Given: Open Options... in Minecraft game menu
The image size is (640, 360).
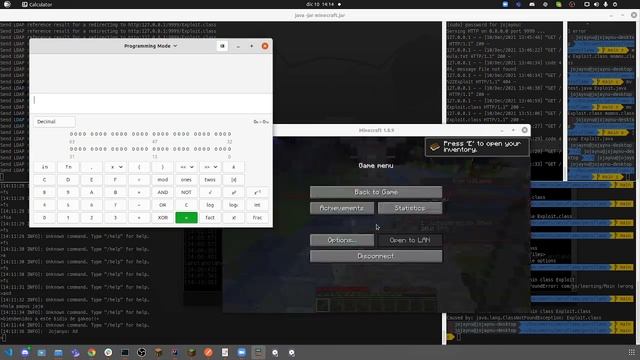Looking at the screenshot, I should tap(342, 240).
